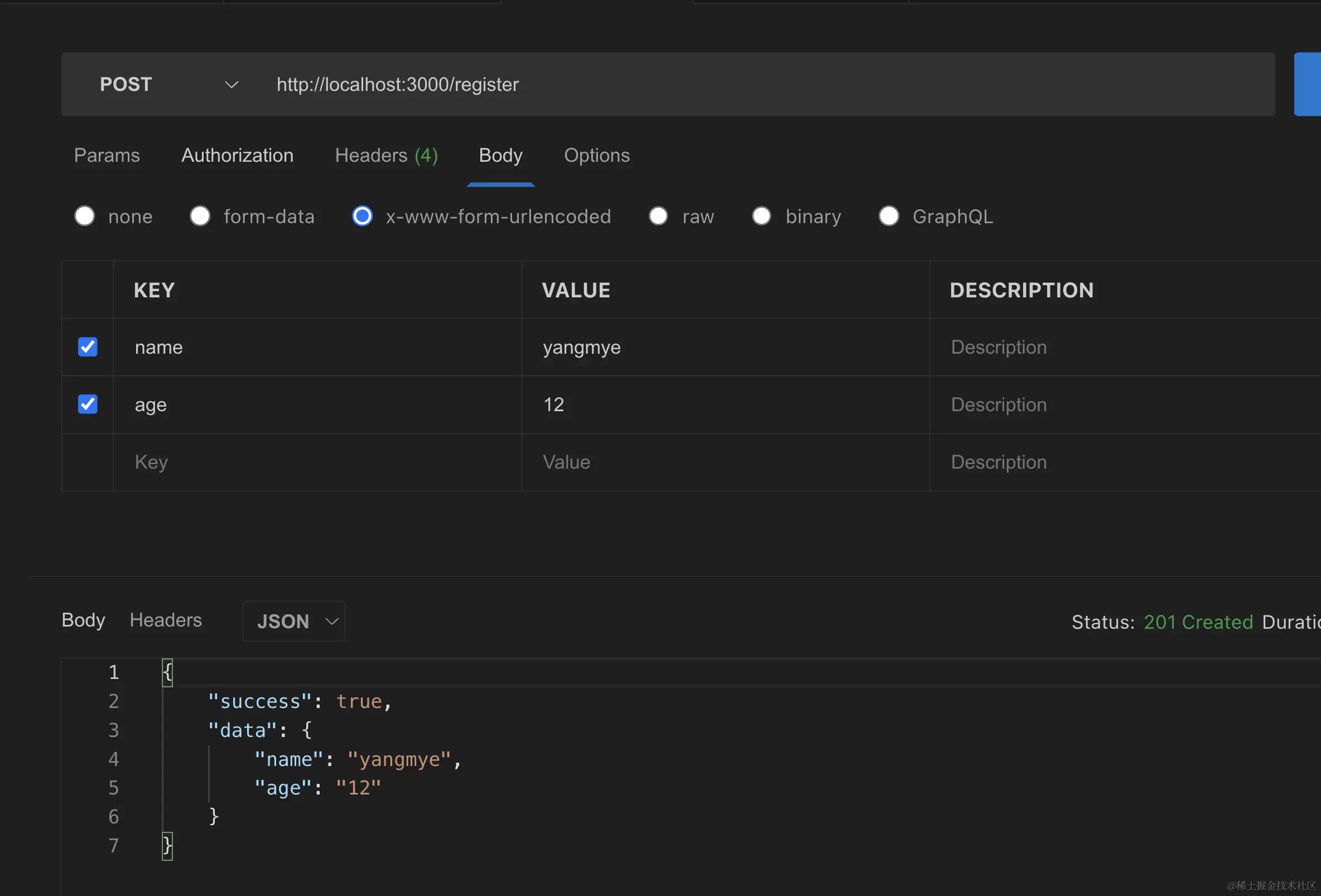Select GraphQL body type
This screenshot has width=1321, height=896.
point(889,216)
